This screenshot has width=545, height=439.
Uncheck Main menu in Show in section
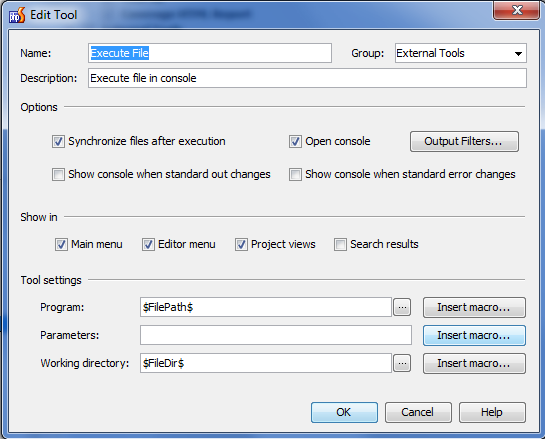(61, 244)
